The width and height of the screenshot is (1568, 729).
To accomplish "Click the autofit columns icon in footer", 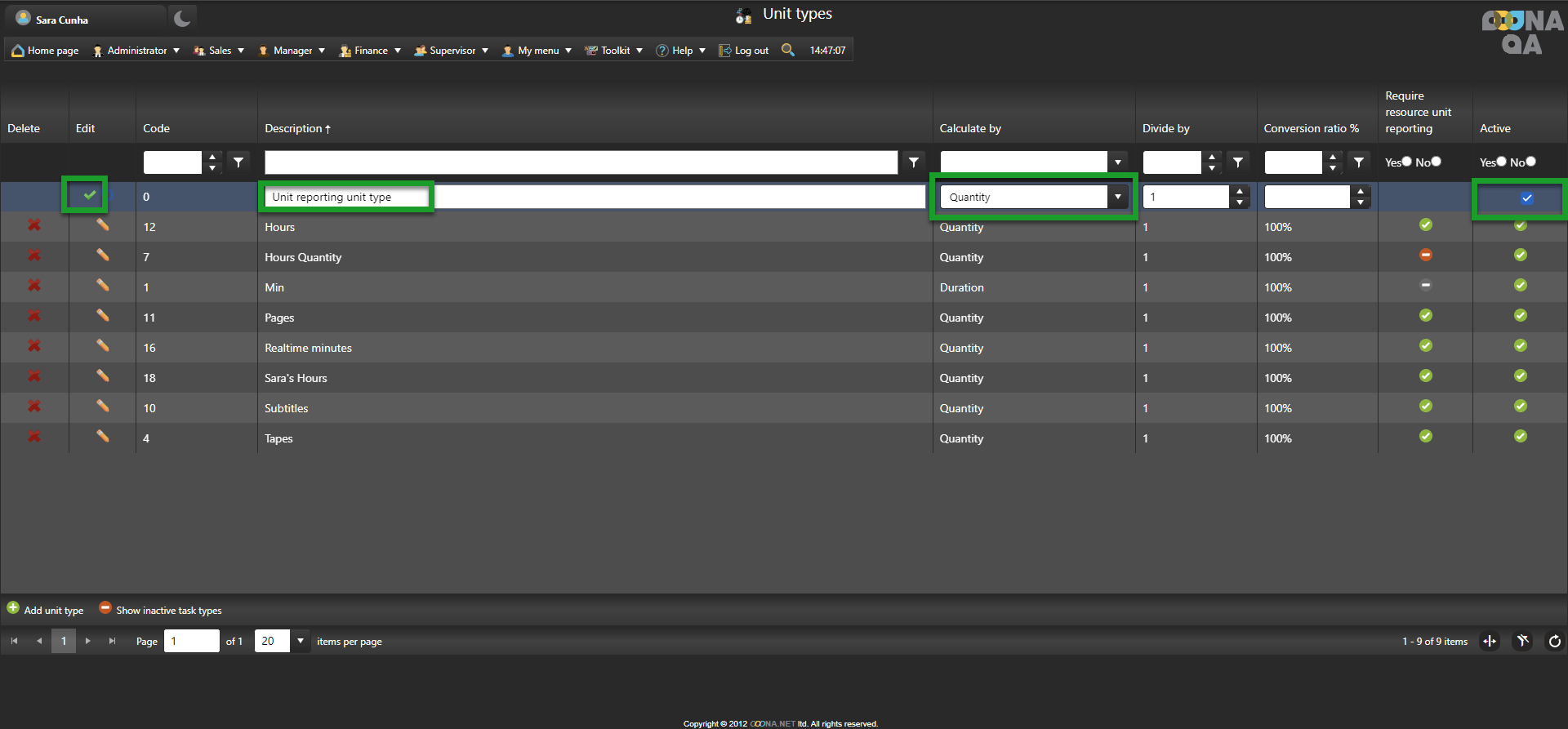I will click(x=1490, y=642).
